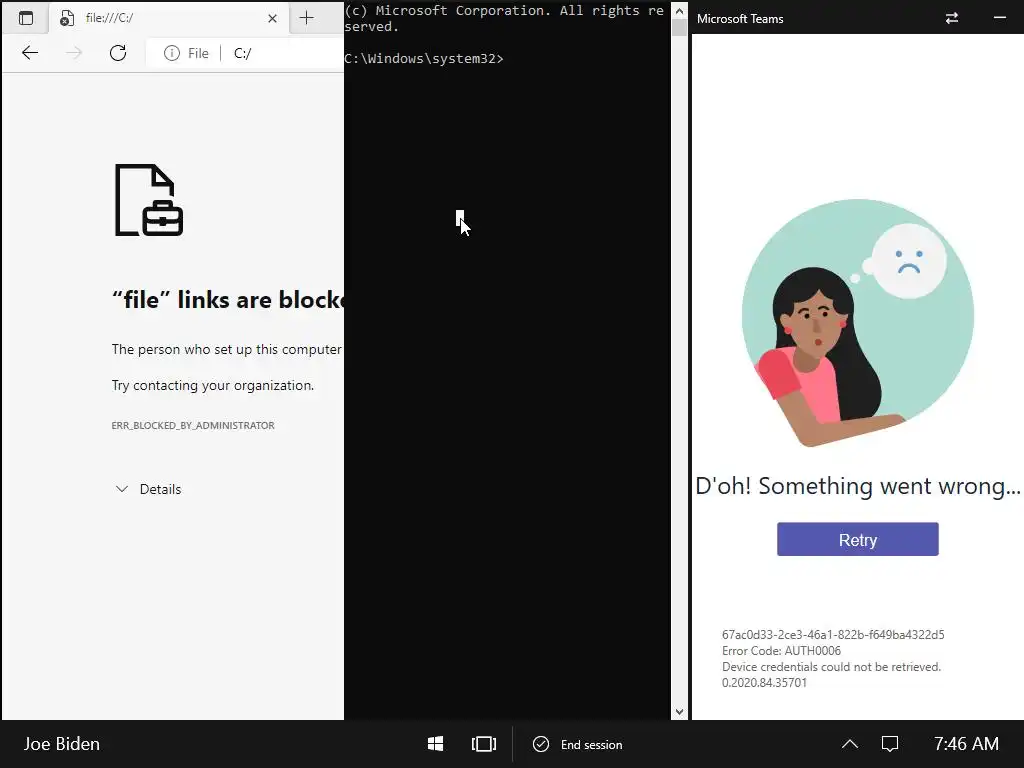Click the 'Try contacting your organization.' text
The height and width of the screenshot is (768, 1024).
(x=213, y=385)
